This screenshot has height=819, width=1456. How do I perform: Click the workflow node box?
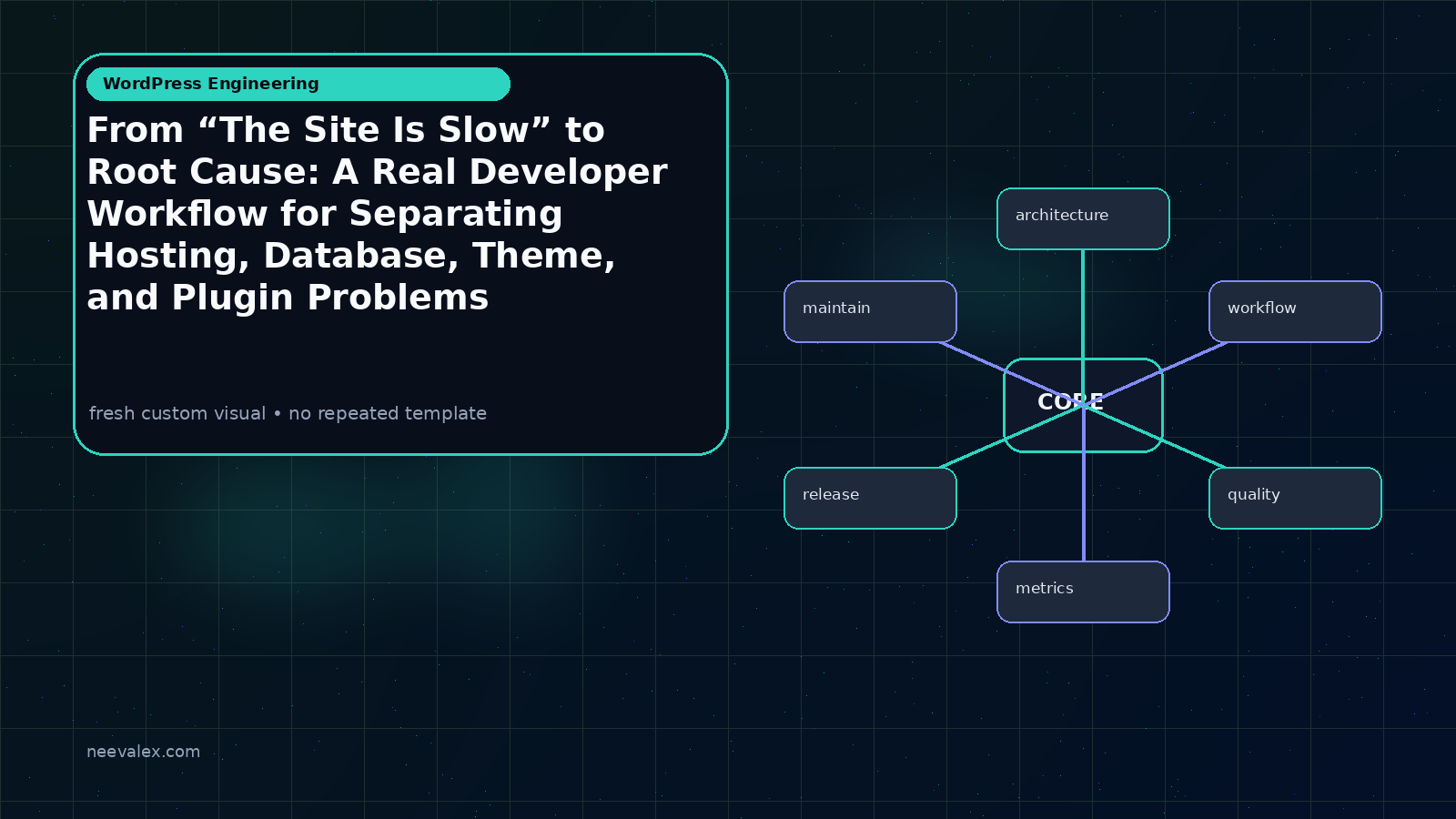click(x=1295, y=311)
